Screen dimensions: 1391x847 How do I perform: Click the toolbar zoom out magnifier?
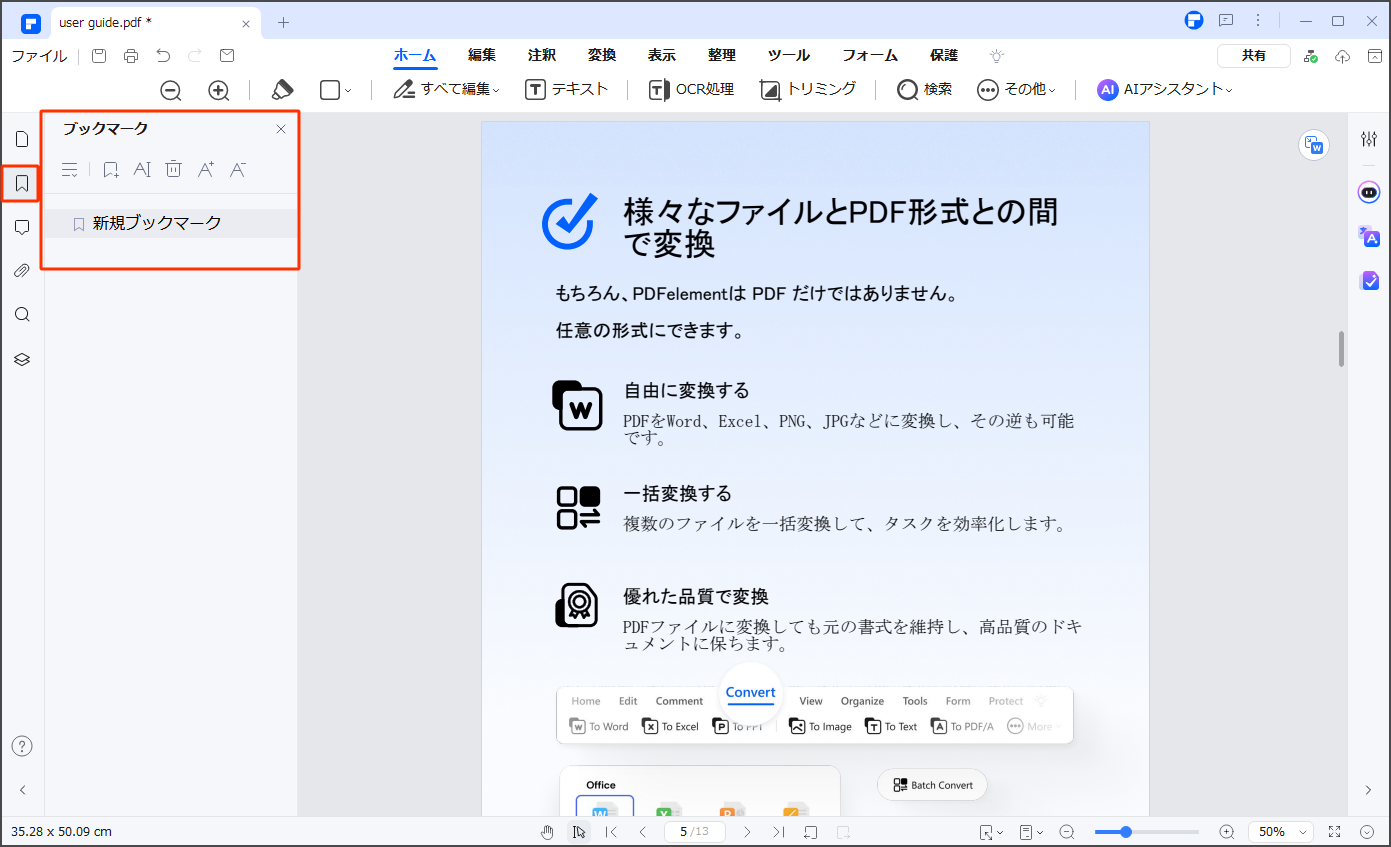pos(171,90)
